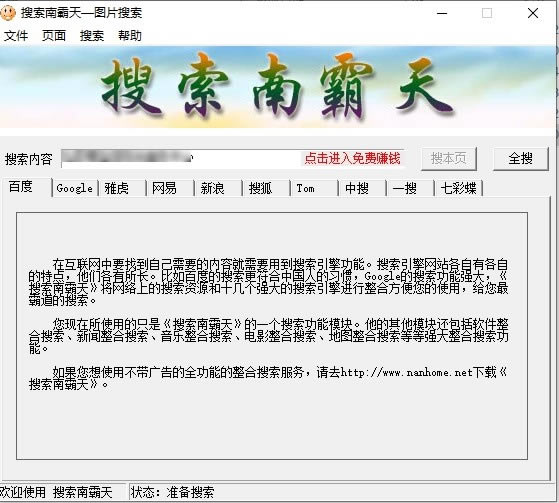Switch to the 新浪 tab
Image resolution: width=559 pixels, height=503 pixels.
(x=218, y=188)
